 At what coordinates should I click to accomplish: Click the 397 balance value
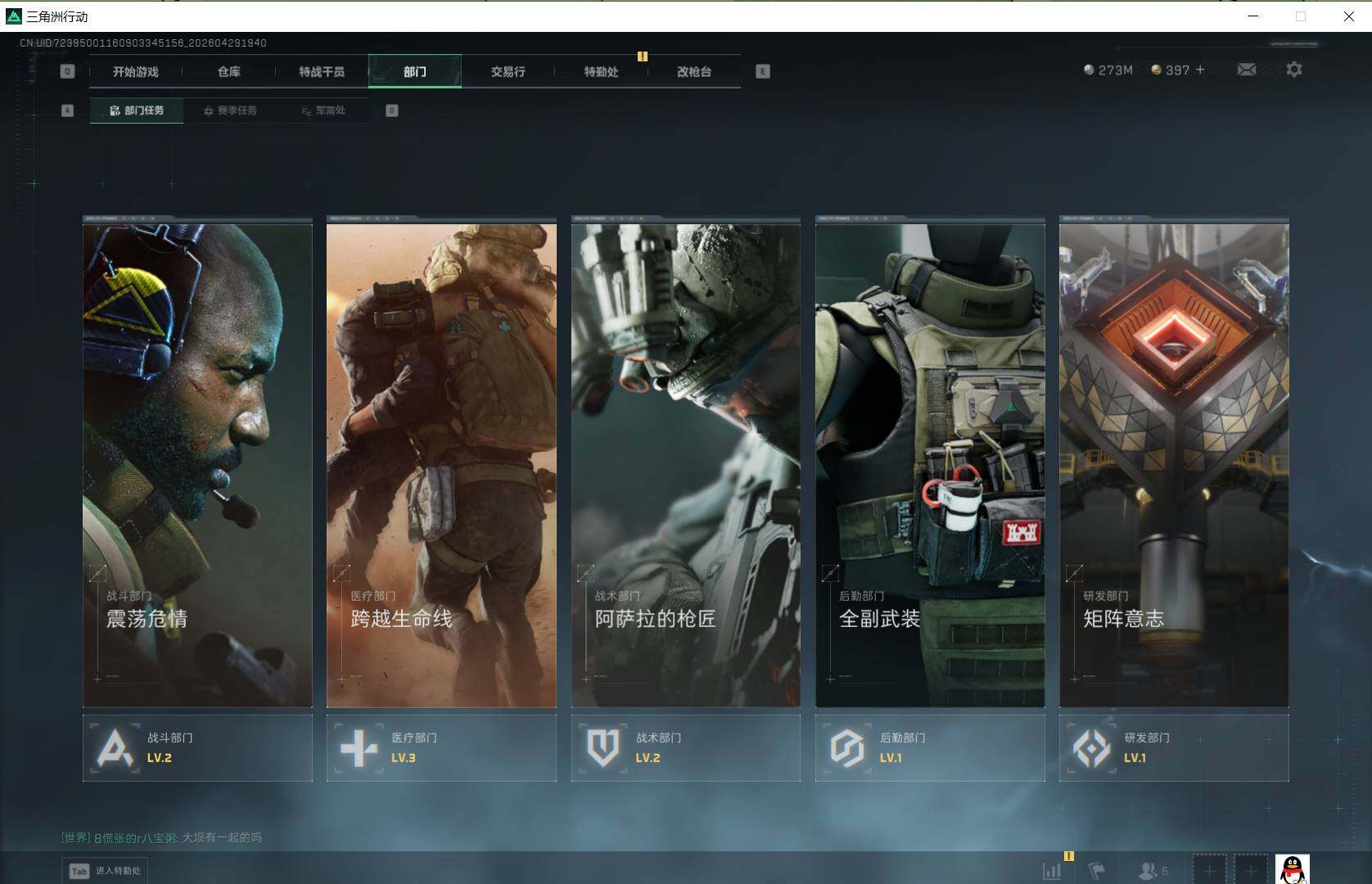1177,70
